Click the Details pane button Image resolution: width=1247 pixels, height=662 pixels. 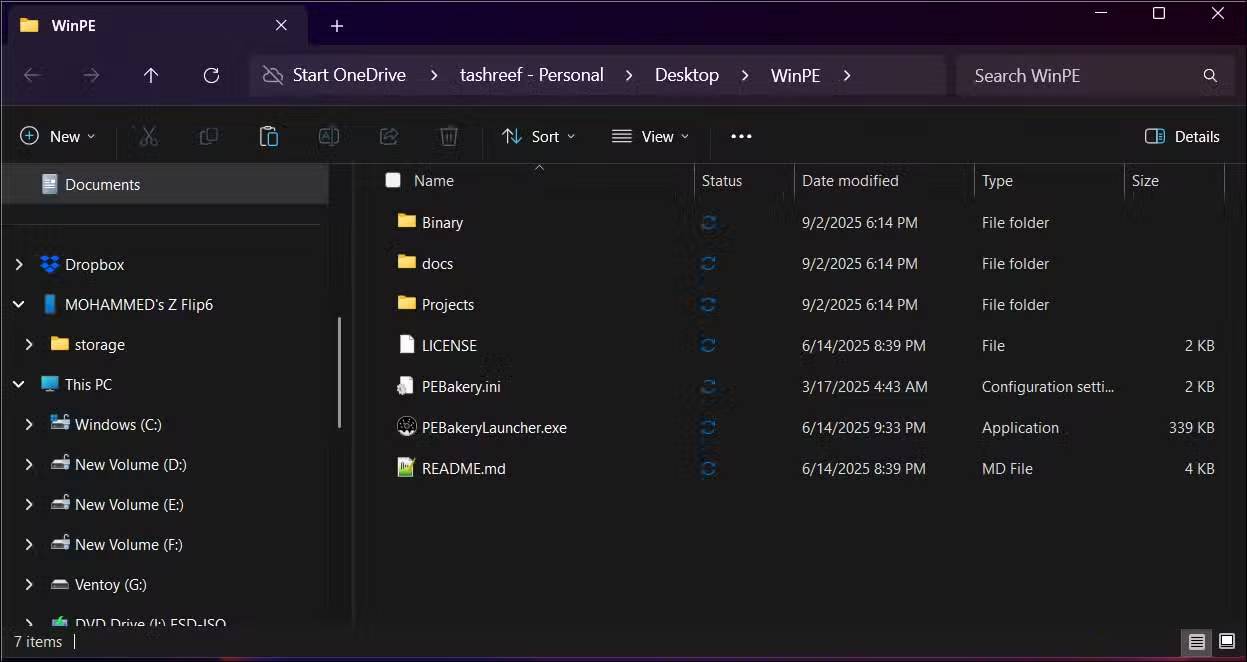pyautogui.click(x=1182, y=137)
